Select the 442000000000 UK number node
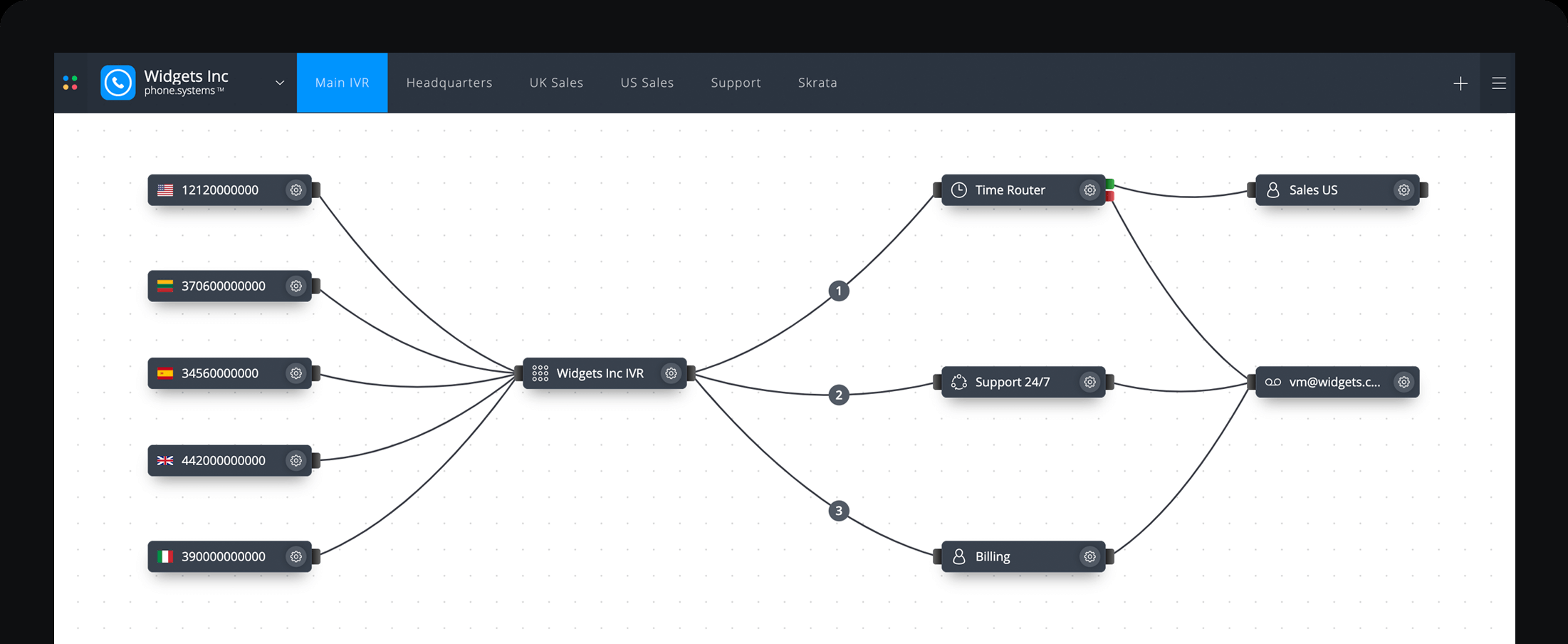Screen dimensions: 1568x644 (x=230, y=461)
